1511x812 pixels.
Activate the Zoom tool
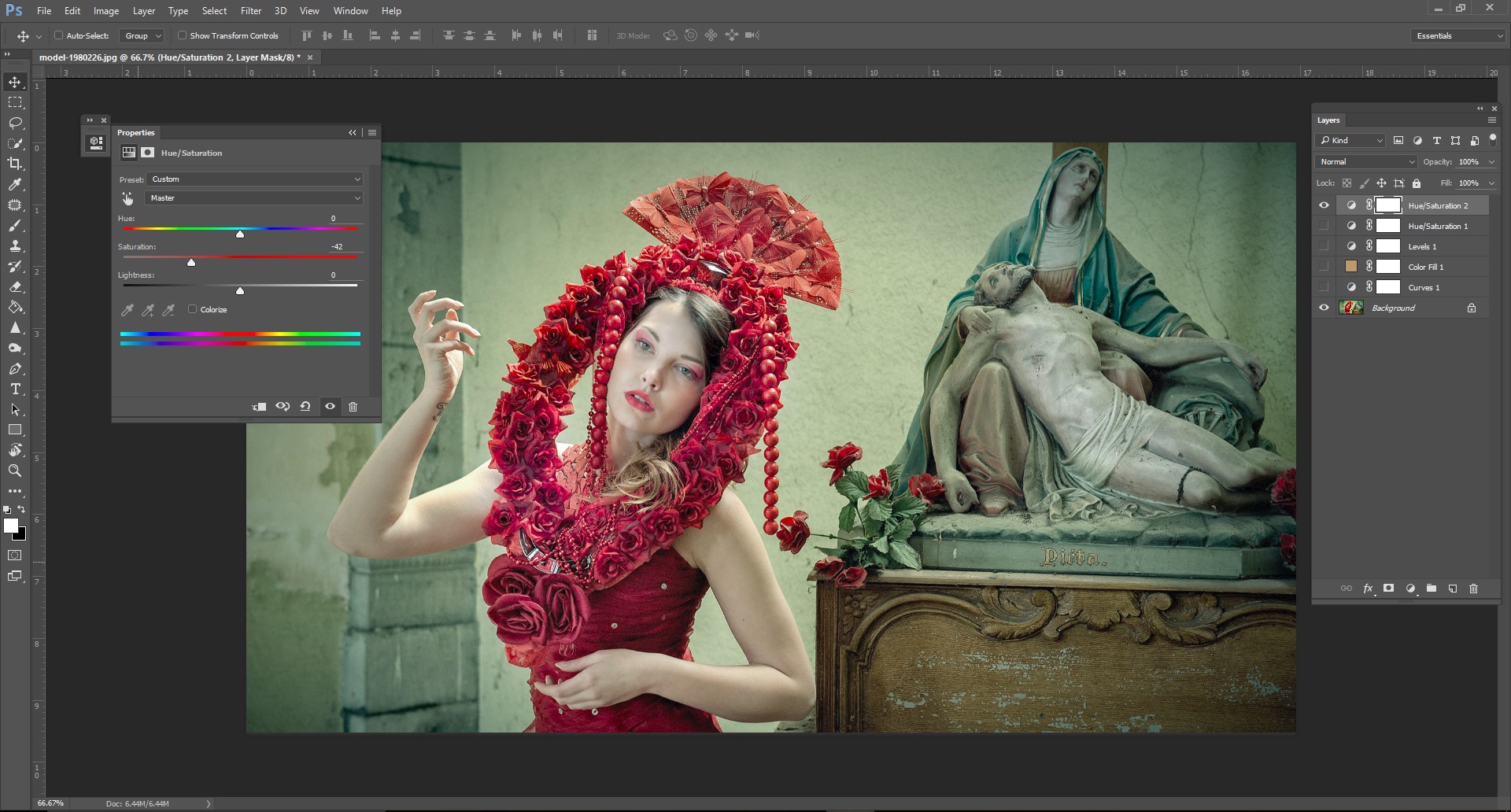tap(15, 471)
